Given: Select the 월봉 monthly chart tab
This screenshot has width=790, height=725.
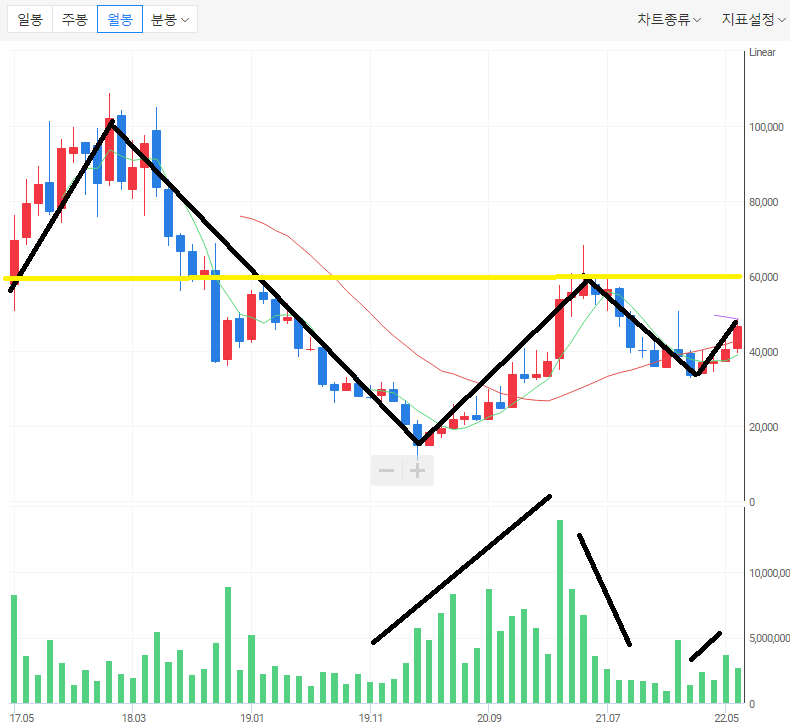Looking at the screenshot, I should tap(120, 19).
